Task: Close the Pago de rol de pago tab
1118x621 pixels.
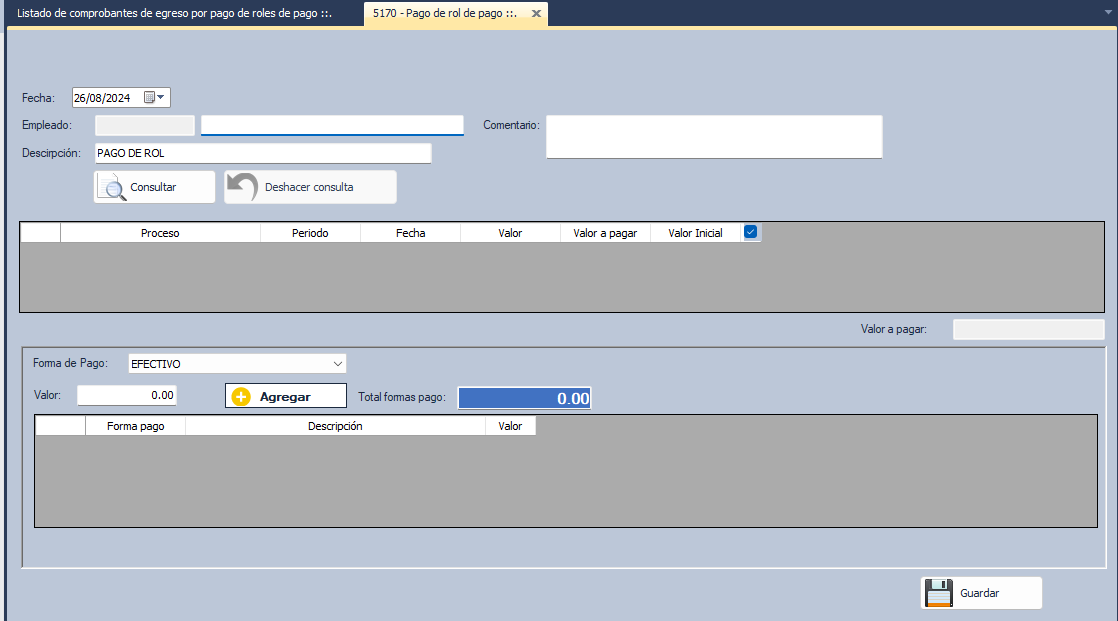Action: (x=536, y=14)
